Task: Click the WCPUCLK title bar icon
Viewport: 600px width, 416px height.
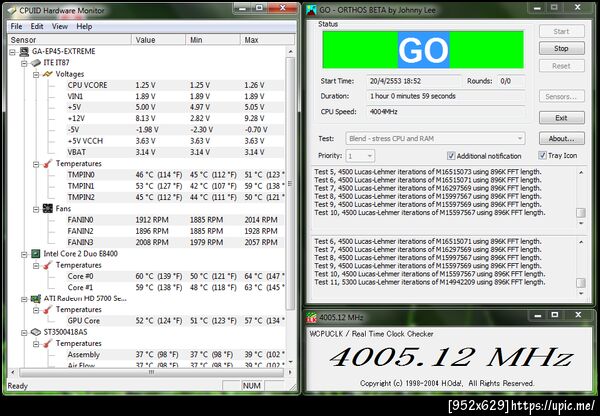Action: 311,318
